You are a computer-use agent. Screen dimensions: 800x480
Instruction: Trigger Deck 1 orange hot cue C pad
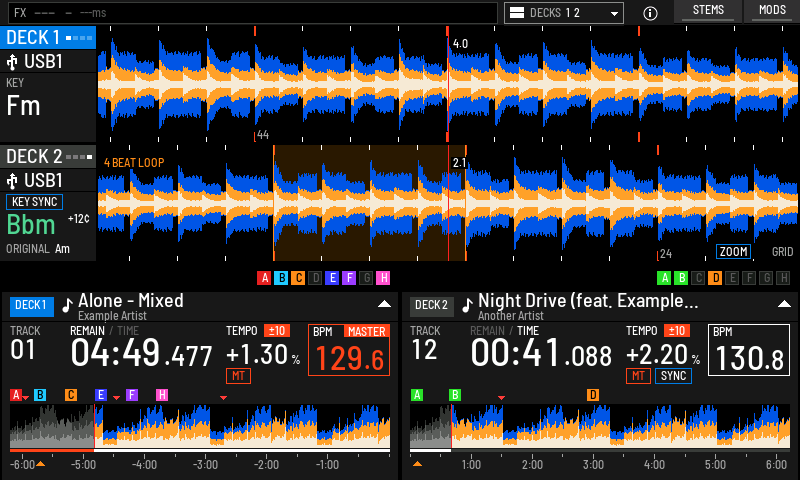298,278
